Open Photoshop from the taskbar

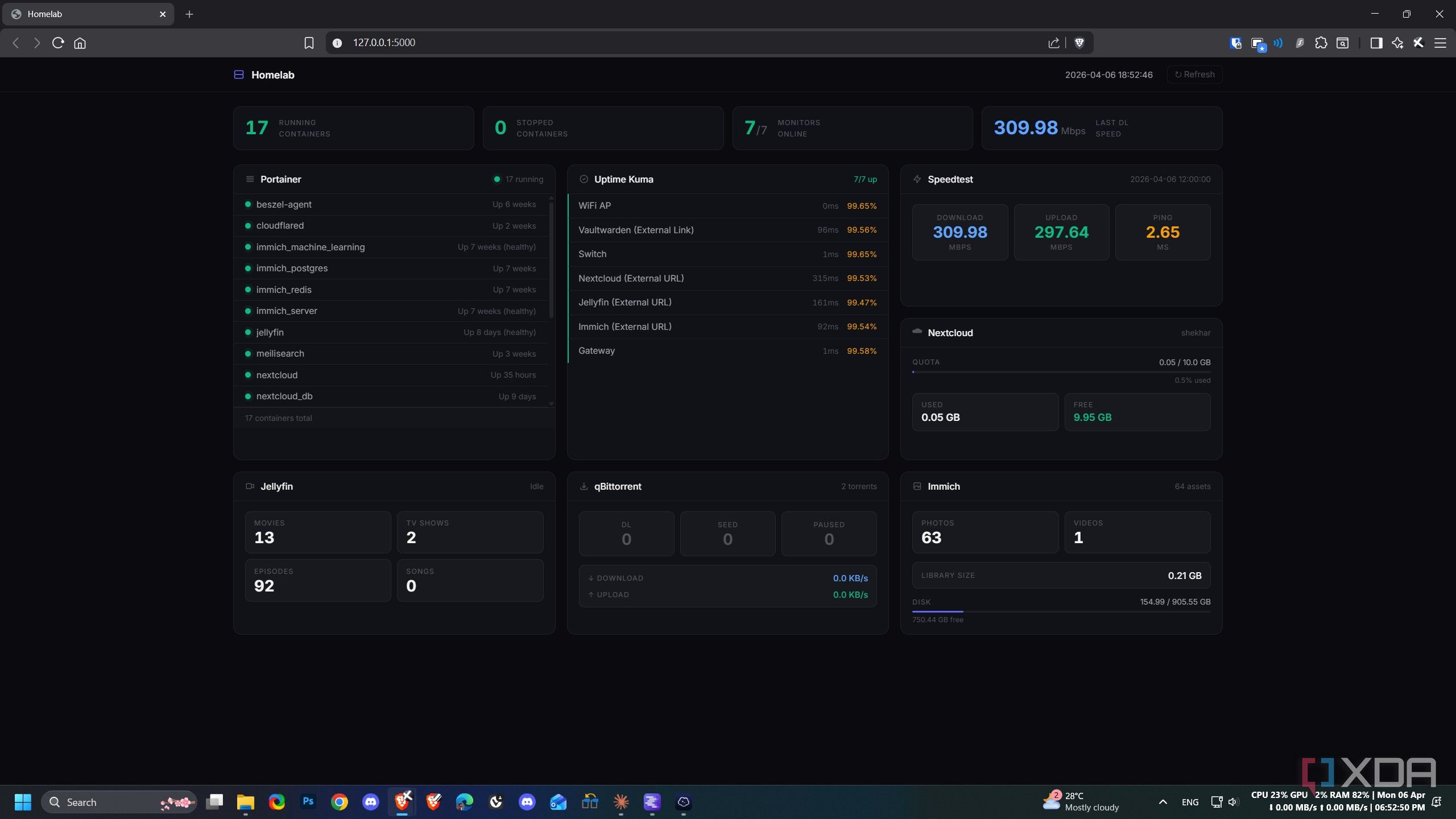coord(308,802)
